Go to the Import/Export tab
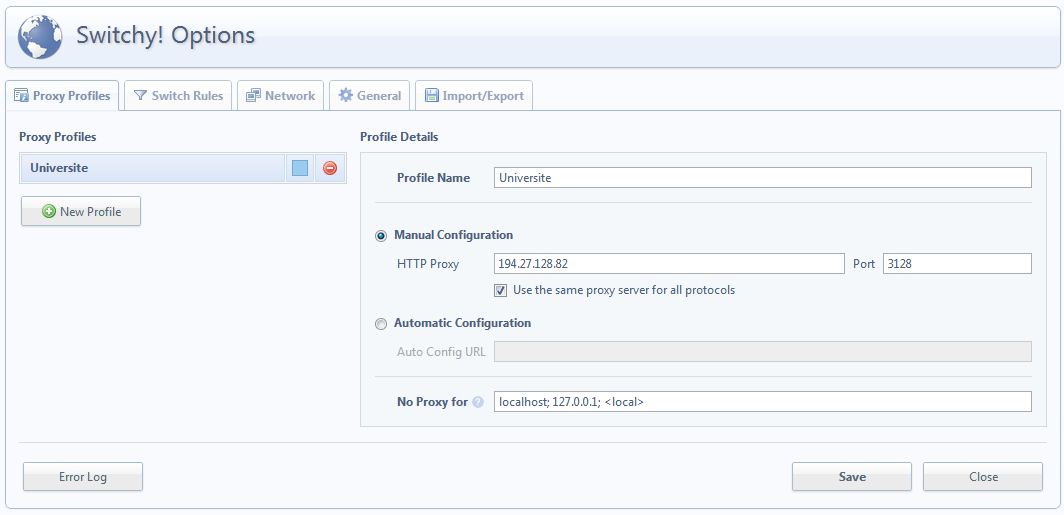 click(474, 96)
